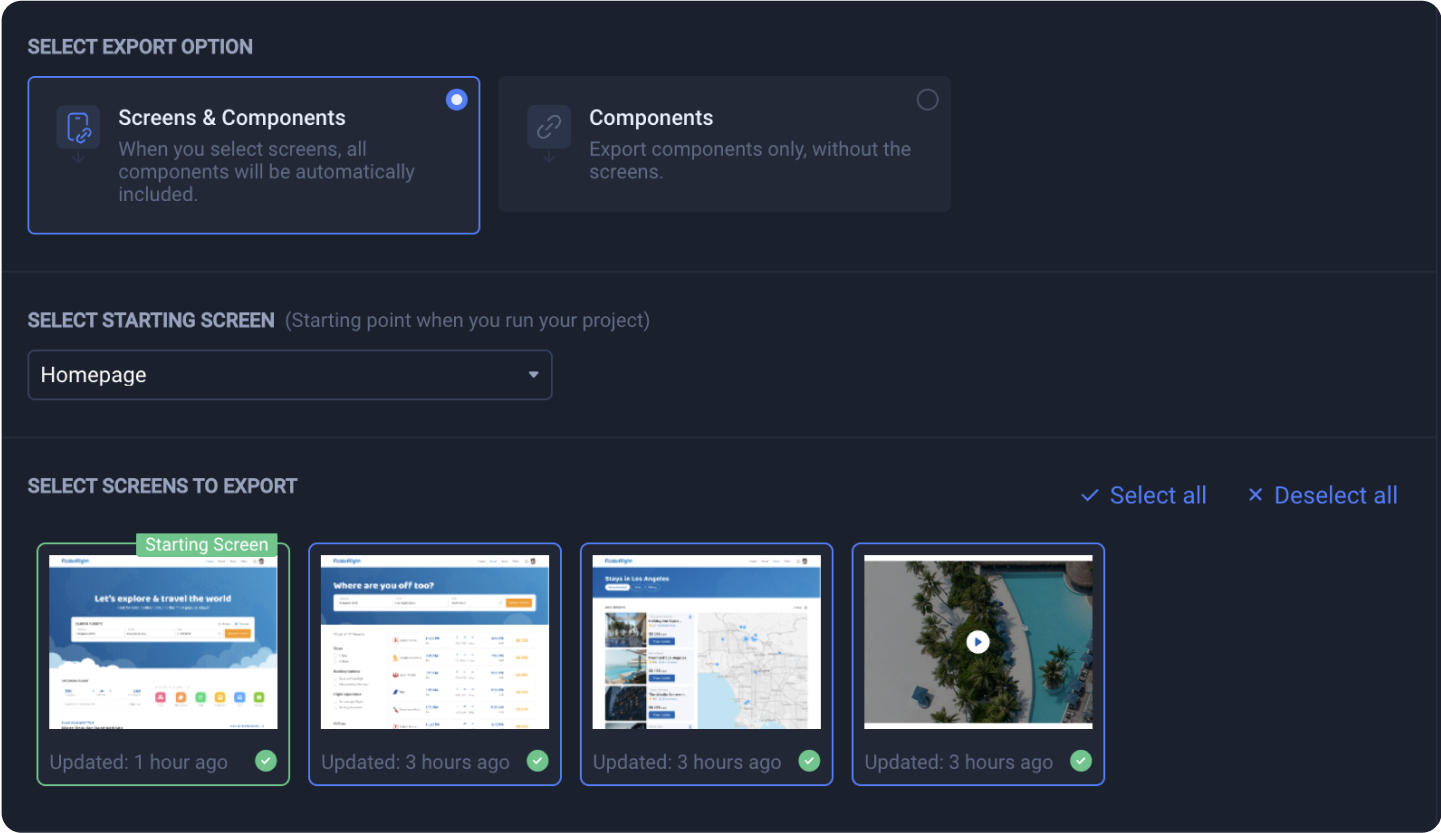Select the Screens & Components radio button

[456, 99]
